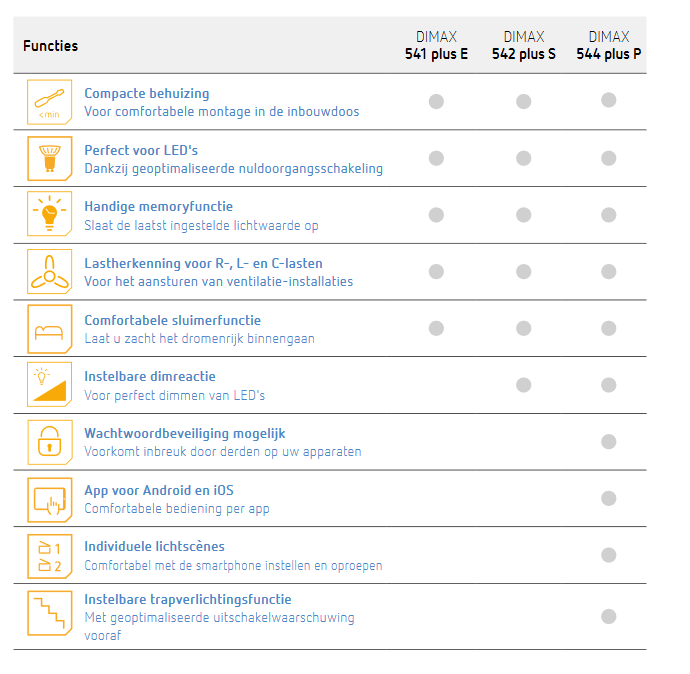Click the 'Functies' column header
This screenshot has width=690, height=674.
pyautogui.click(x=51, y=46)
